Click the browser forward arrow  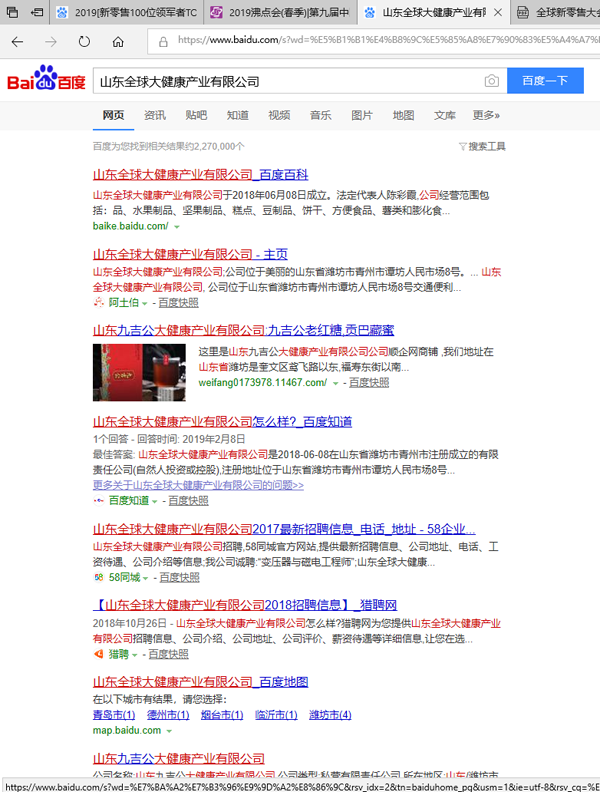coord(51,42)
